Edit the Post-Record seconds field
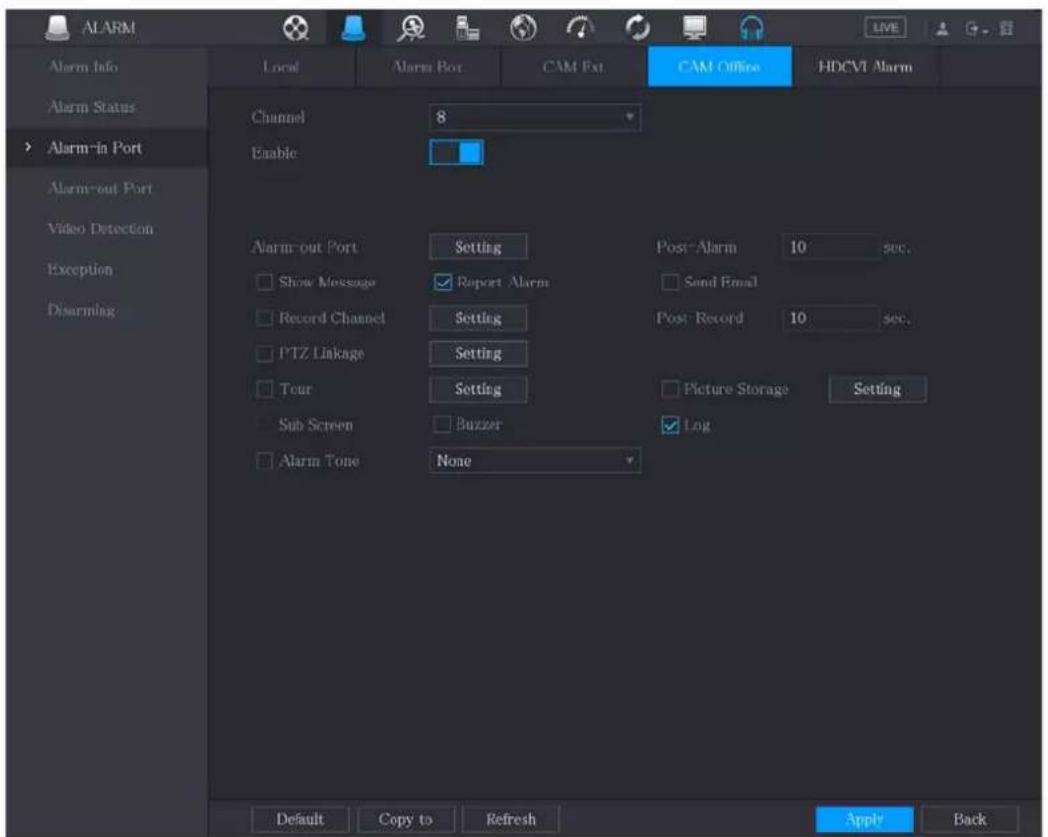 pos(829,318)
